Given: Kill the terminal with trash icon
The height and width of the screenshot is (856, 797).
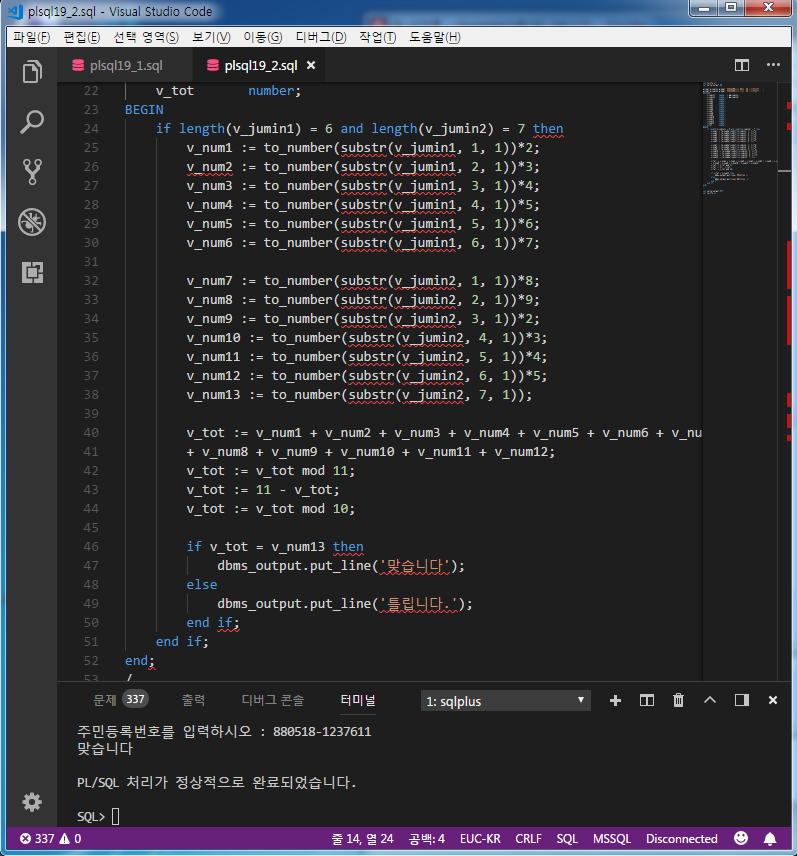Looking at the screenshot, I should click(x=678, y=700).
